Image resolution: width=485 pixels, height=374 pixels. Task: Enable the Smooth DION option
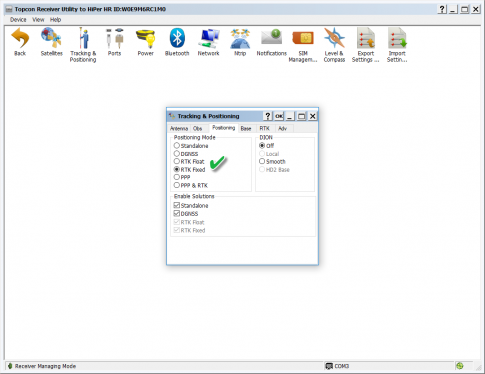coord(262,161)
